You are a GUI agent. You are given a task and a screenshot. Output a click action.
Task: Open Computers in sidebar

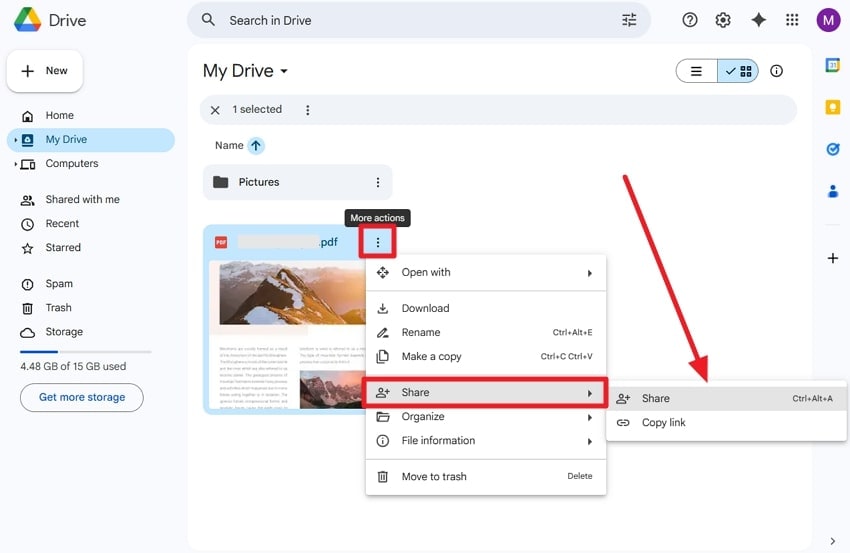click(91, 164)
